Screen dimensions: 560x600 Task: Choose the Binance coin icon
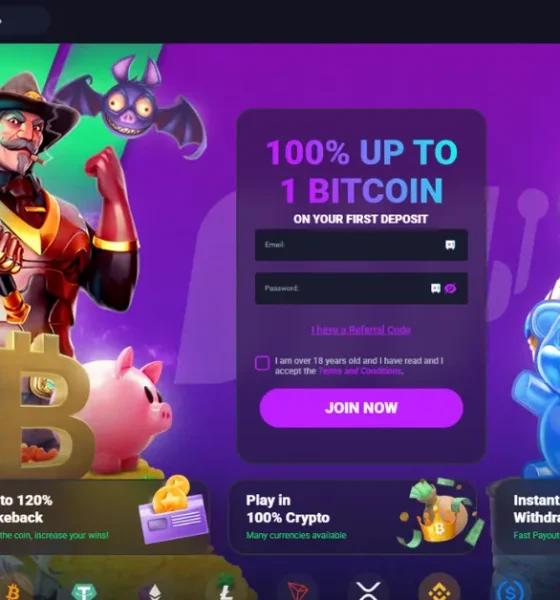pyautogui.click(x=439, y=590)
